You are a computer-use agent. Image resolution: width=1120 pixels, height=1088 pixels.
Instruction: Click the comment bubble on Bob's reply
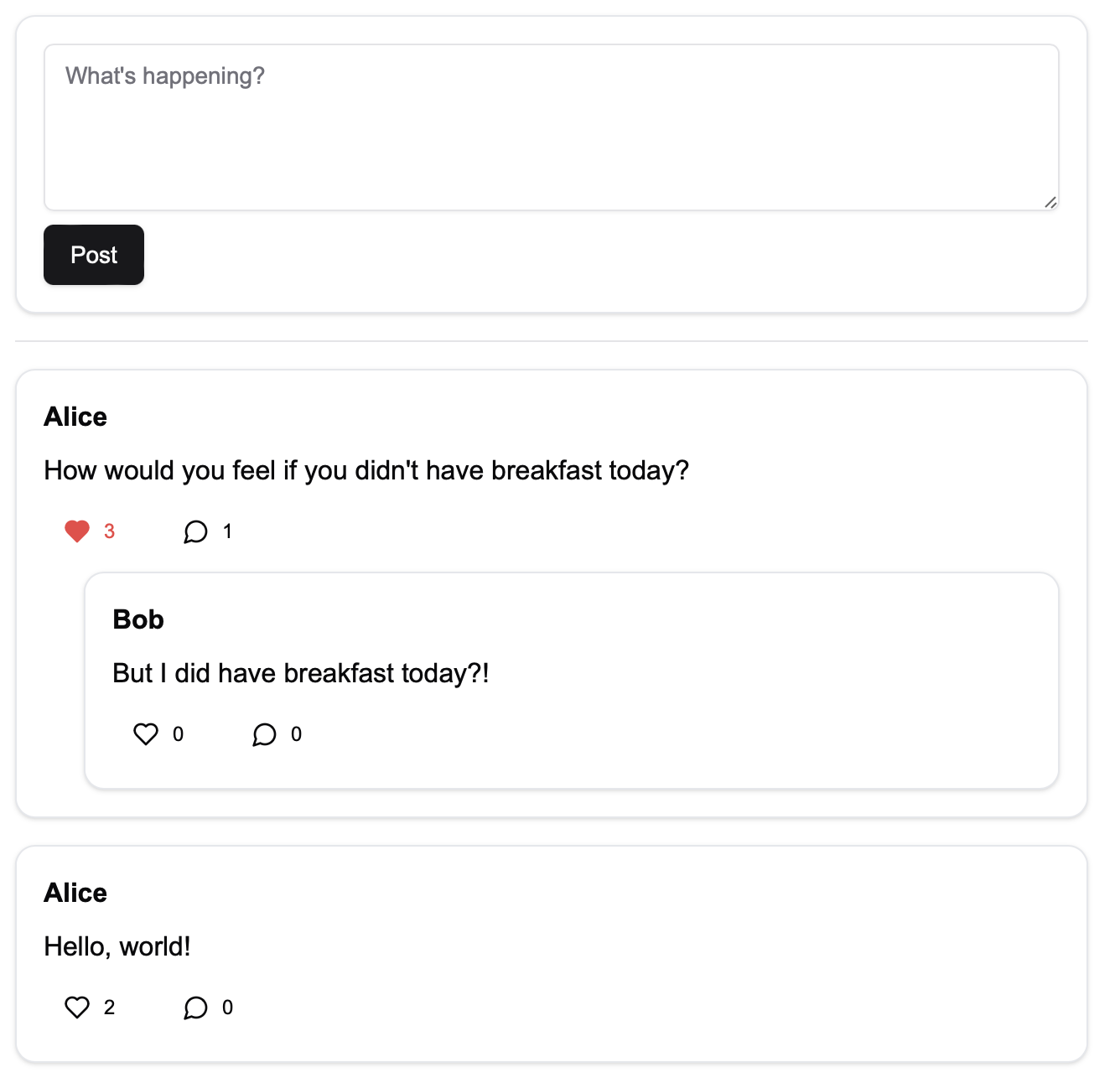coord(264,734)
